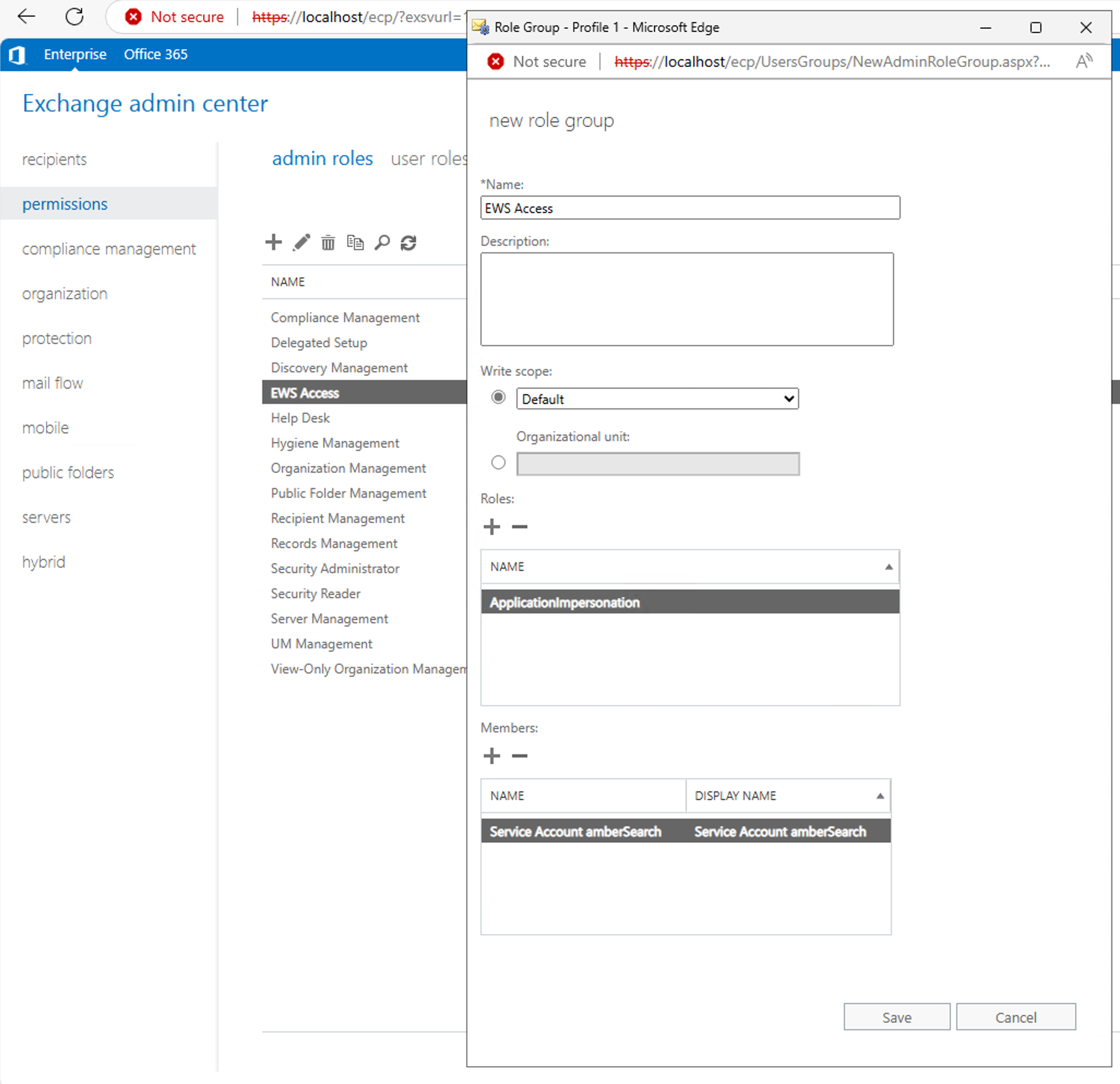Click the Read aloud icon in Role Group window
Viewport: 1120px width, 1084px height.
pyautogui.click(x=1084, y=61)
